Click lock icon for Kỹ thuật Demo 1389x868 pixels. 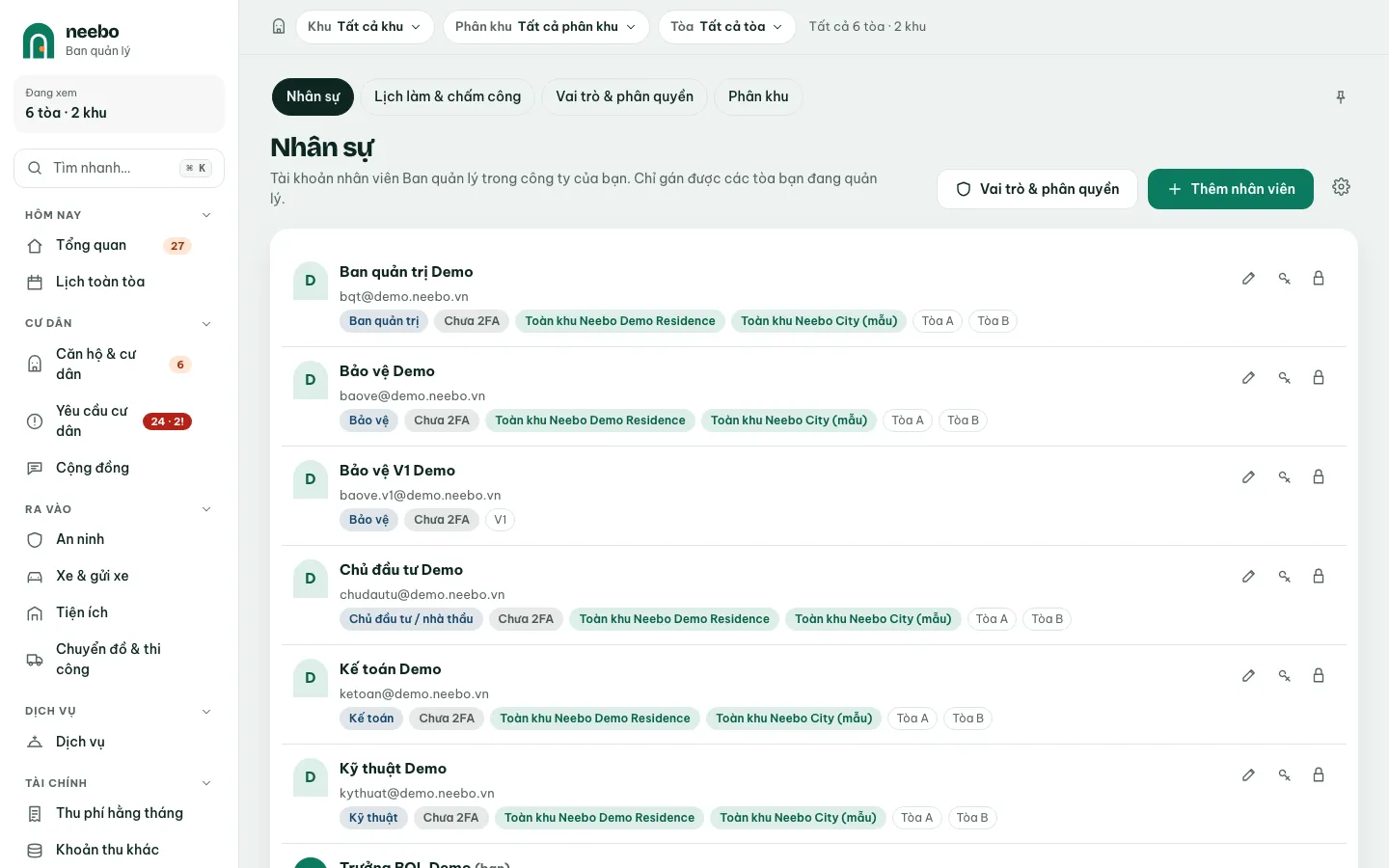[x=1319, y=775]
